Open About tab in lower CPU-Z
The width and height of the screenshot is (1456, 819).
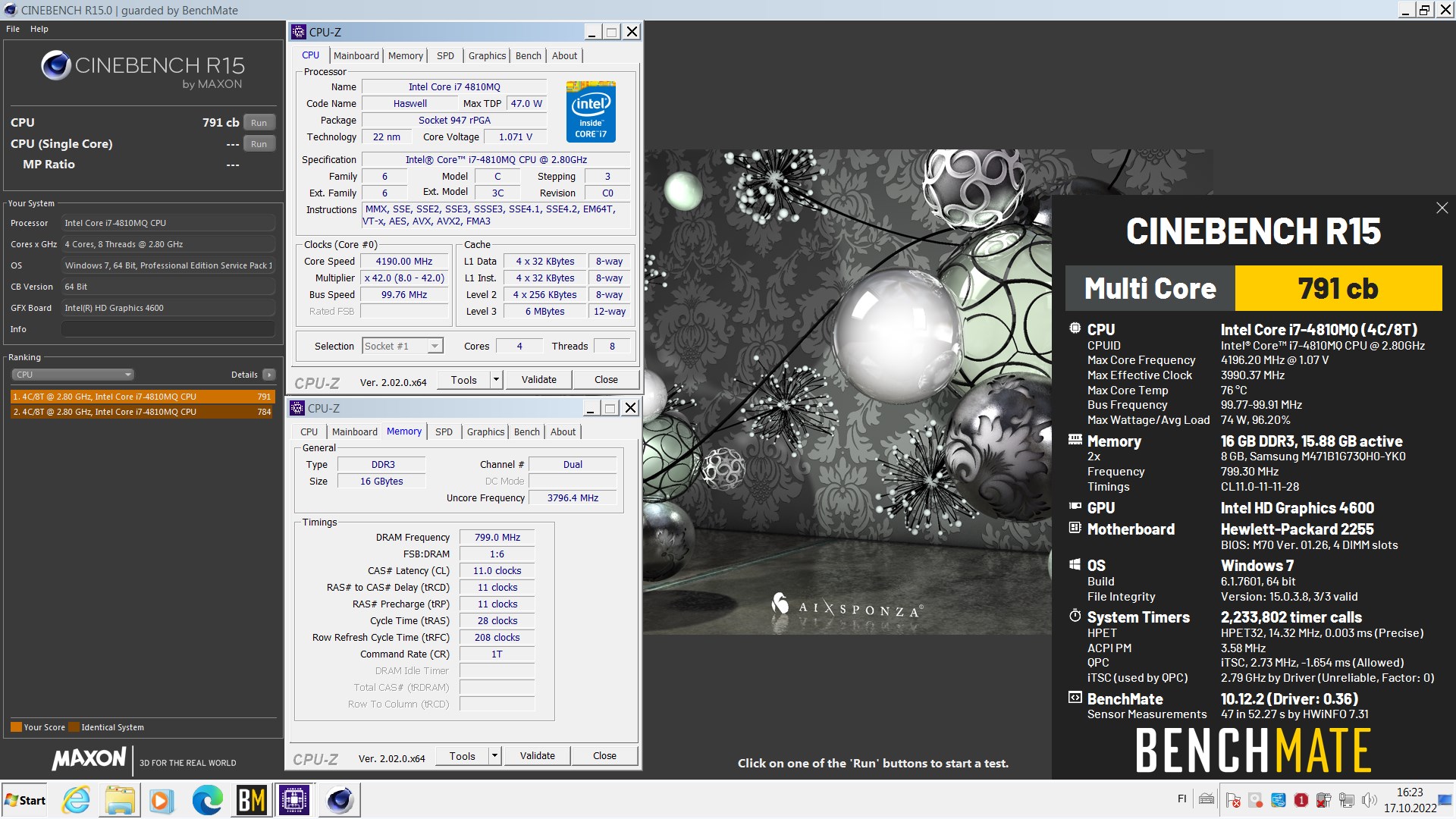563,431
